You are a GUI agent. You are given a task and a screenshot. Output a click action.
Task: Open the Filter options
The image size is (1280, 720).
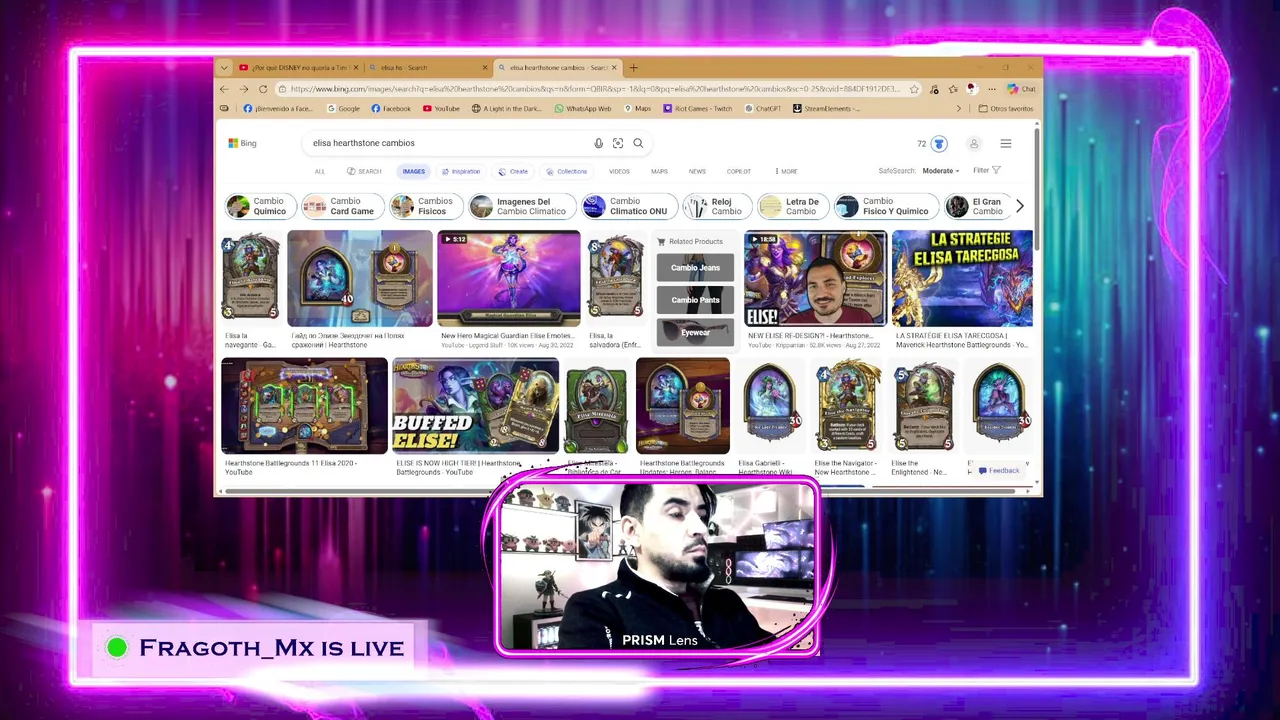pyautogui.click(x=986, y=170)
